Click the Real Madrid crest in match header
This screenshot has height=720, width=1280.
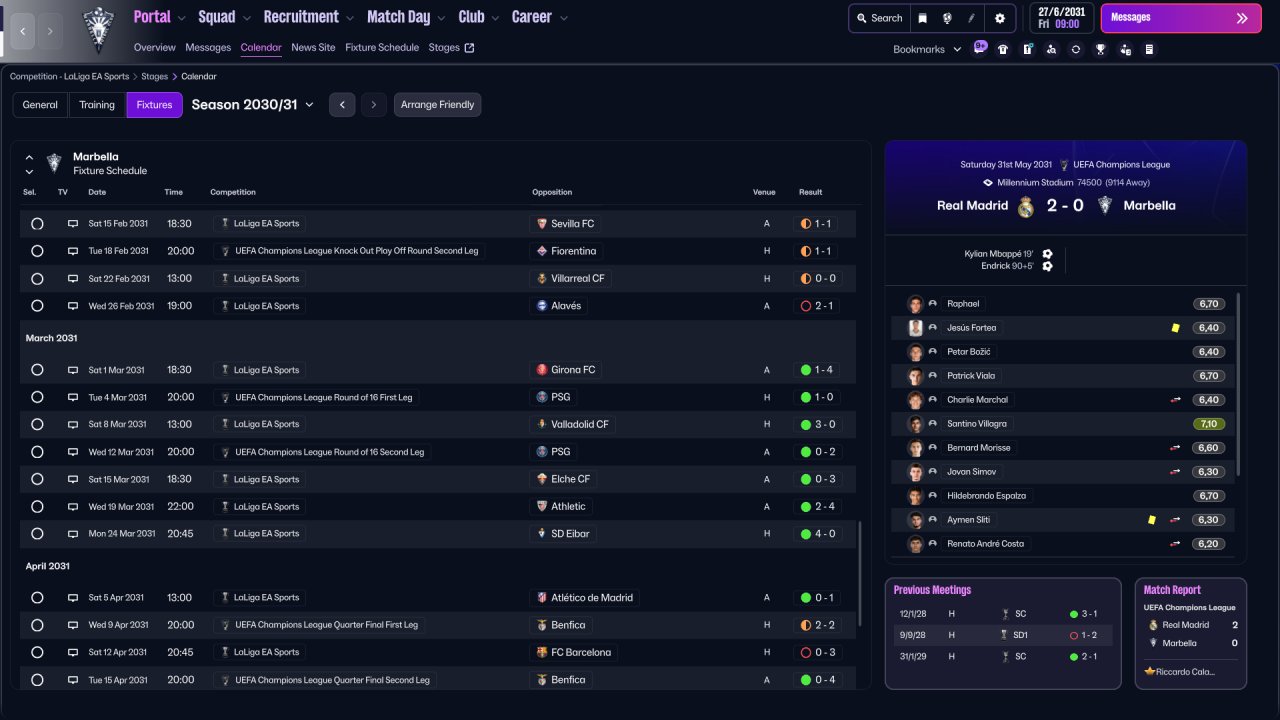1025,206
